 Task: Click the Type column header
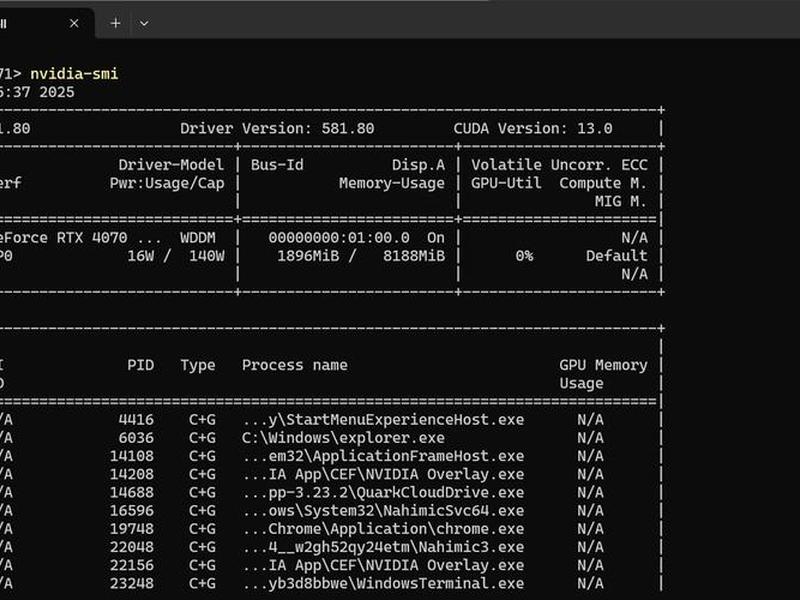click(197, 365)
